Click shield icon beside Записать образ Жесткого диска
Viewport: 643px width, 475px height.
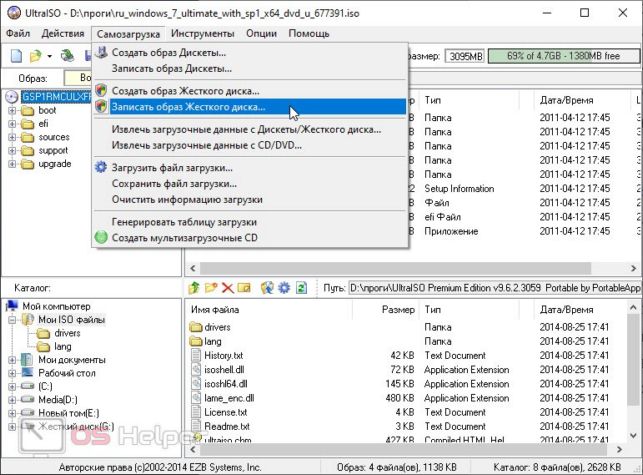[x=101, y=107]
